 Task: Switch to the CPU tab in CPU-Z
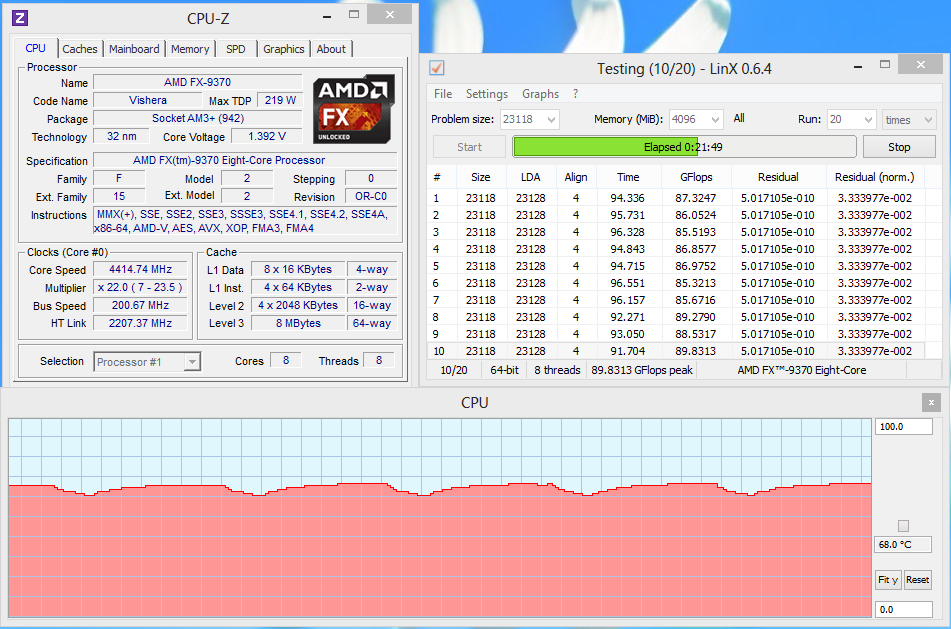(35, 49)
